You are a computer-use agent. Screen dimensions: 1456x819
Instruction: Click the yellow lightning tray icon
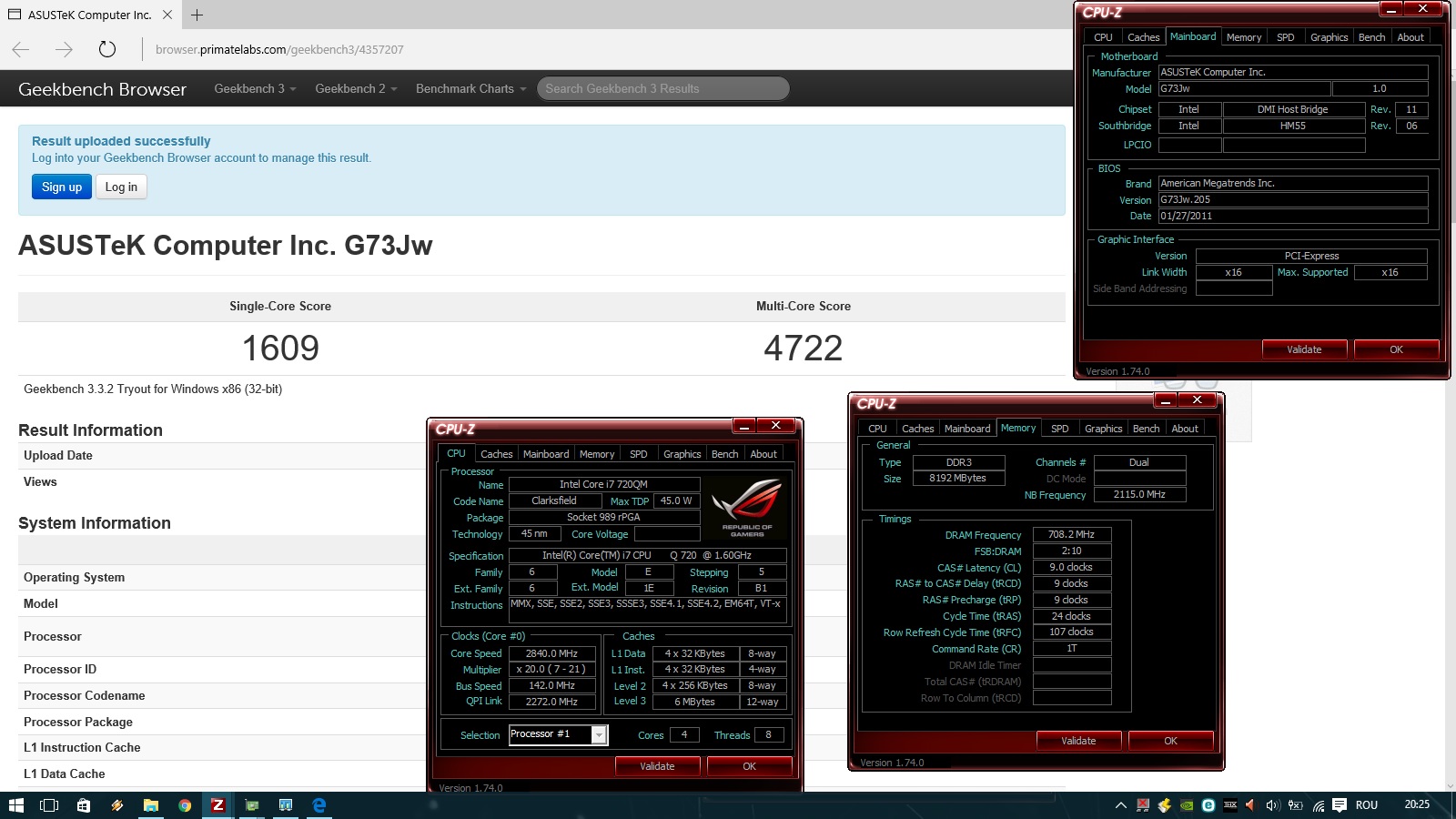click(1164, 805)
